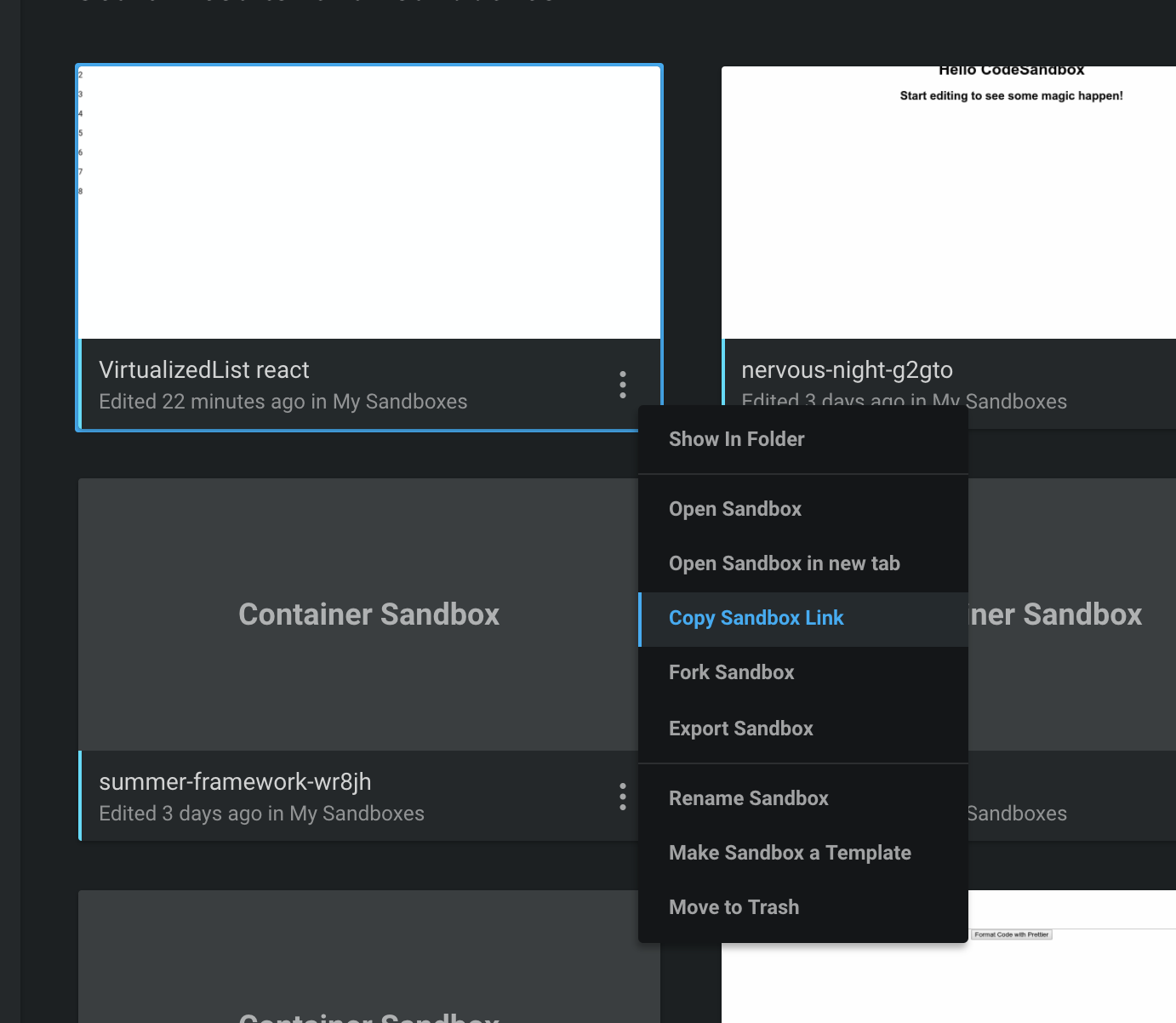Click the Format Code with Prettier button in preview
The height and width of the screenshot is (1023, 1176).
click(x=1012, y=934)
